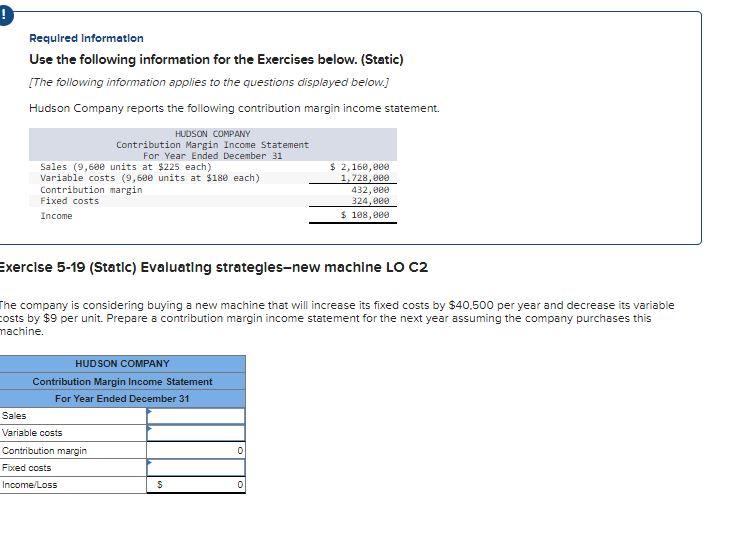The width and height of the screenshot is (737, 553).
Task: Select the Fixed costs amount input cell
Action: pyautogui.click(x=196, y=467)
